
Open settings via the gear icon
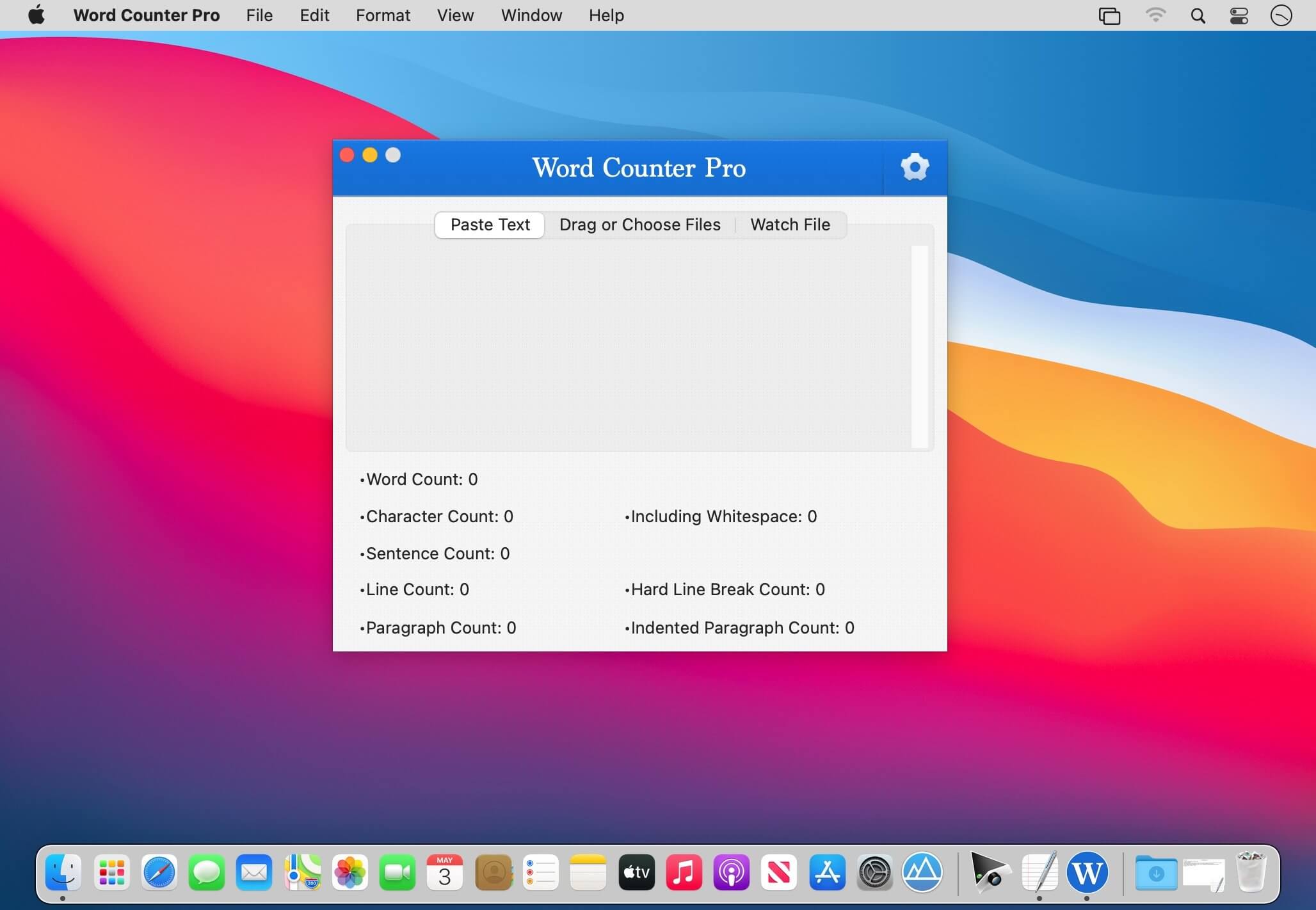coord(915,167)
